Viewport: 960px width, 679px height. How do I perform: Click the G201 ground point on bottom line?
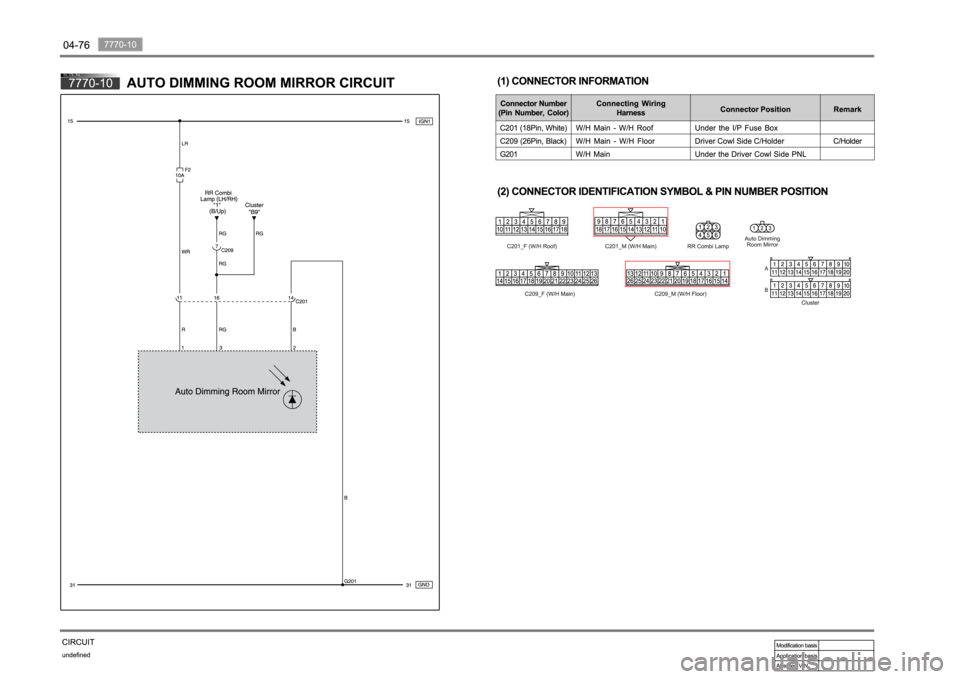point(343,585)
